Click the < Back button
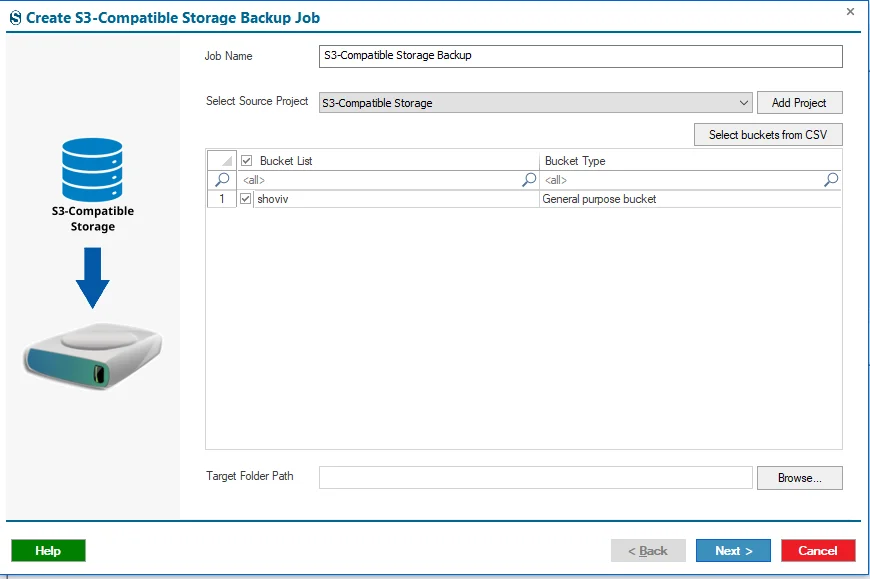Image resolution: width=870 pixels, height=579 pixels. (x=648, y=551)
